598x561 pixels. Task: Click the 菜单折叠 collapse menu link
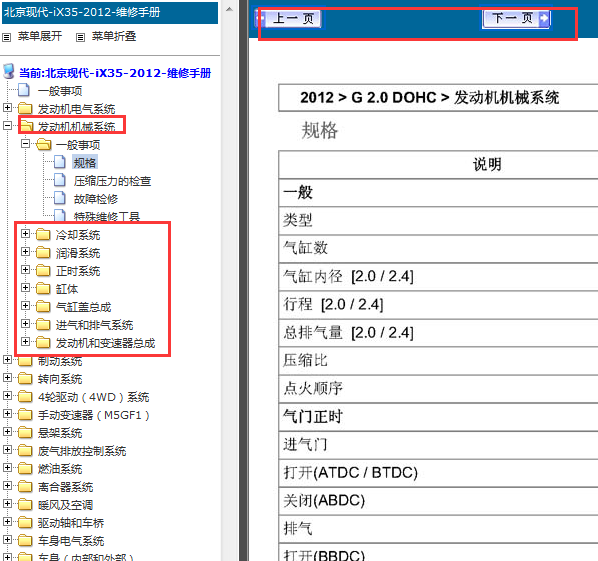114,36
